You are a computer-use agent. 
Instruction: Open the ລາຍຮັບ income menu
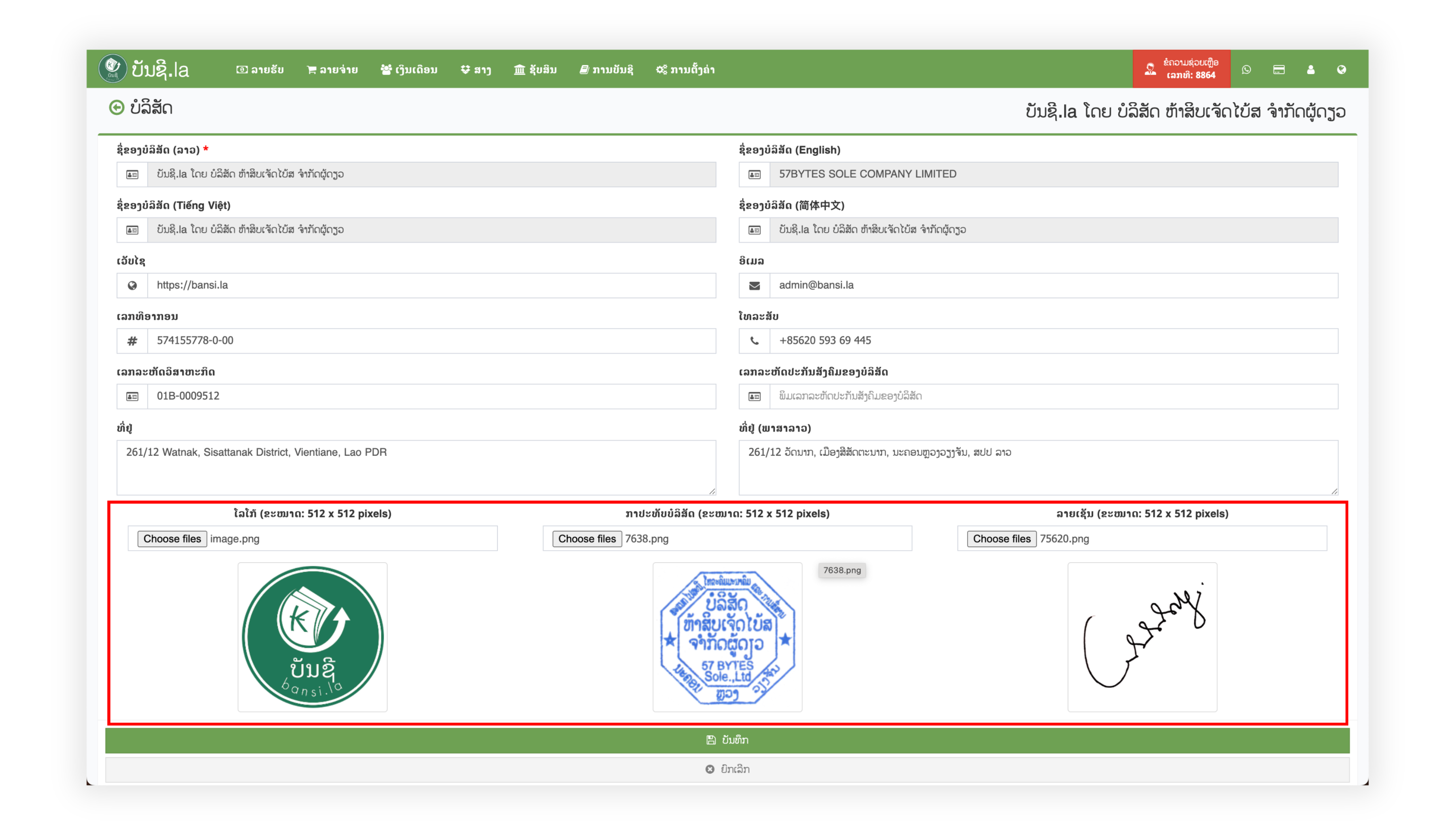tap(260, 69)
